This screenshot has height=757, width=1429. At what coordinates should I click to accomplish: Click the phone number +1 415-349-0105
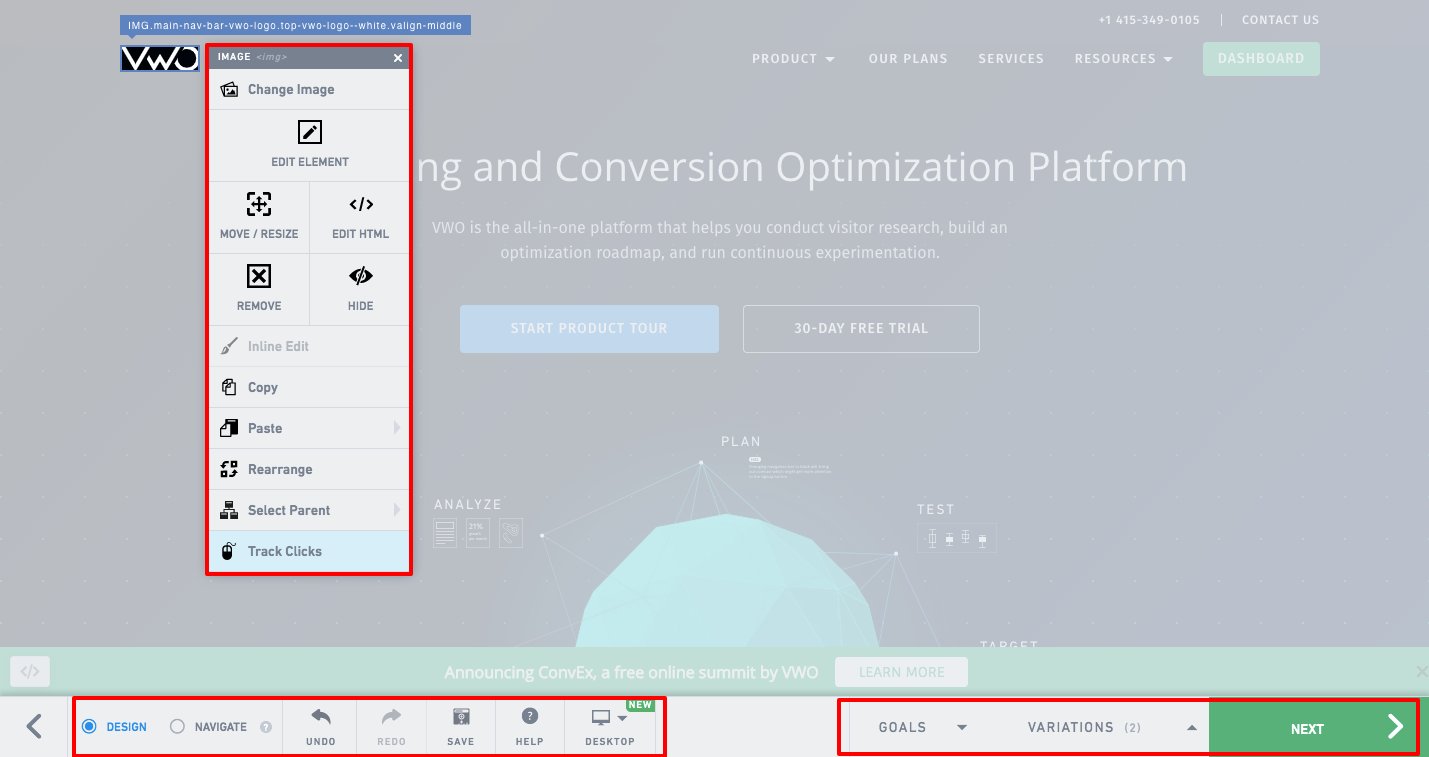coord(1149,20)
